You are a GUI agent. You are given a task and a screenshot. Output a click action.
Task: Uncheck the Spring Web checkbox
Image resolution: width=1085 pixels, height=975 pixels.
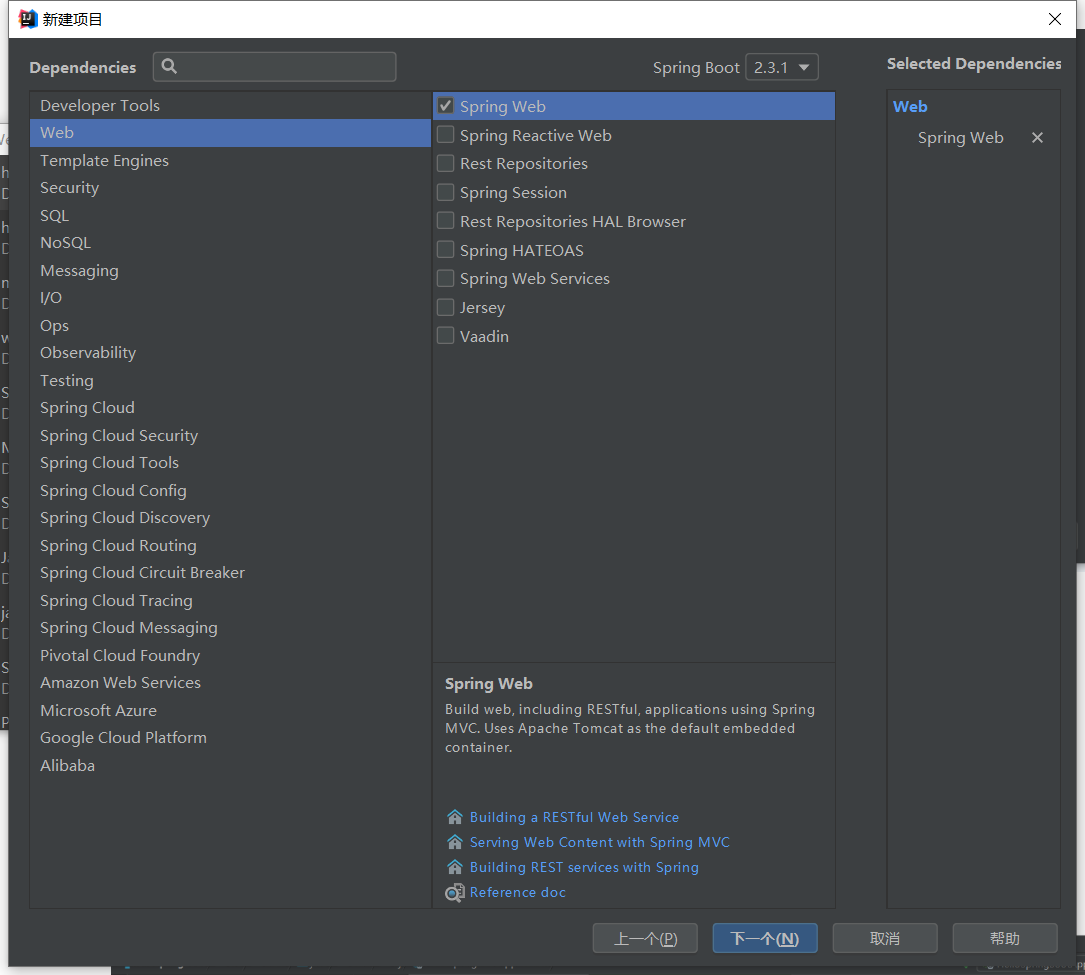(x=446, y=106)
